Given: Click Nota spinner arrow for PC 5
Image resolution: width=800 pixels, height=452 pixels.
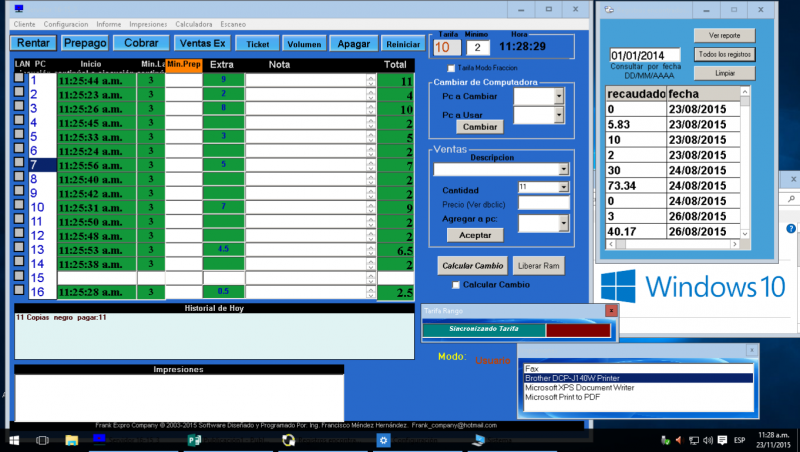Looking at the screenshot, I should pos(370,137).
